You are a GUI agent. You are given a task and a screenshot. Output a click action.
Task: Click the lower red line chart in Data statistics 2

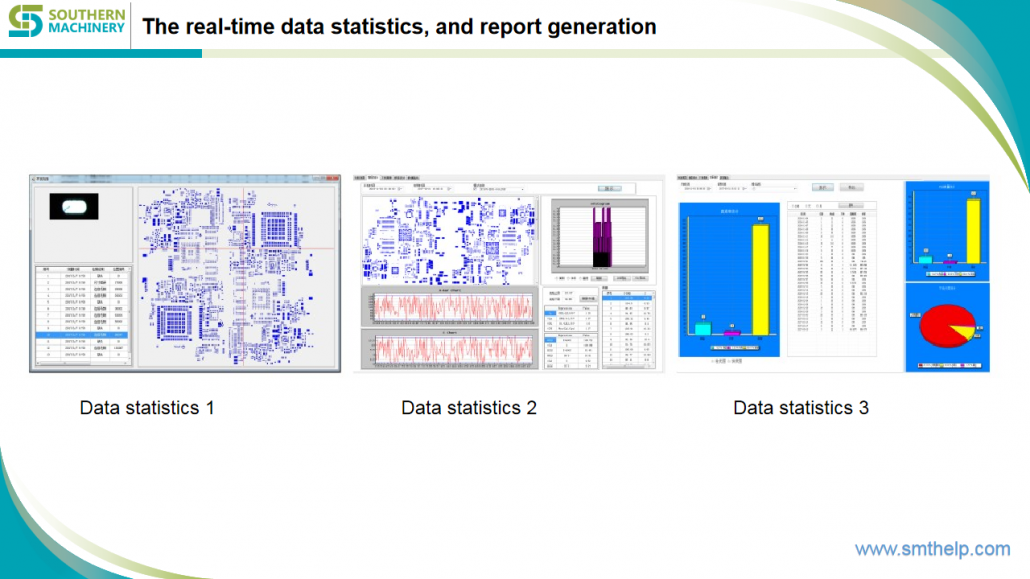[x=450, y=349]
